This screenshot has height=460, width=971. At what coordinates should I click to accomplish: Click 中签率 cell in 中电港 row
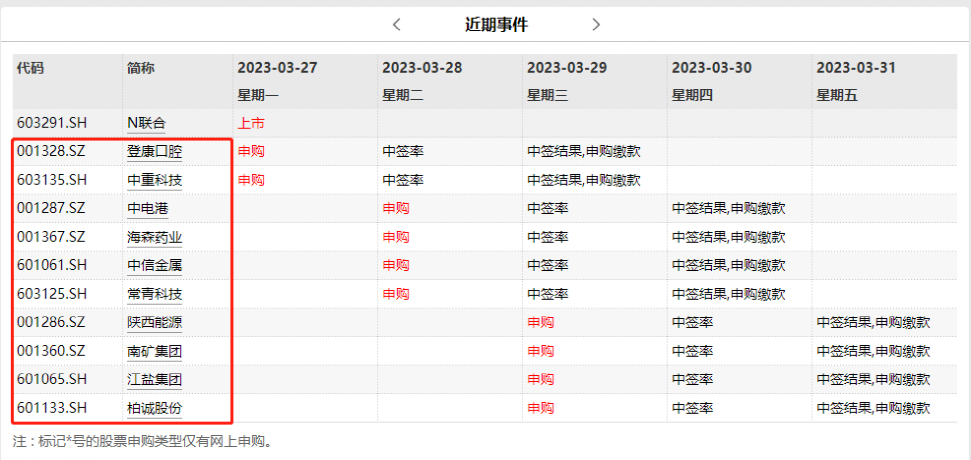(547, 209)
